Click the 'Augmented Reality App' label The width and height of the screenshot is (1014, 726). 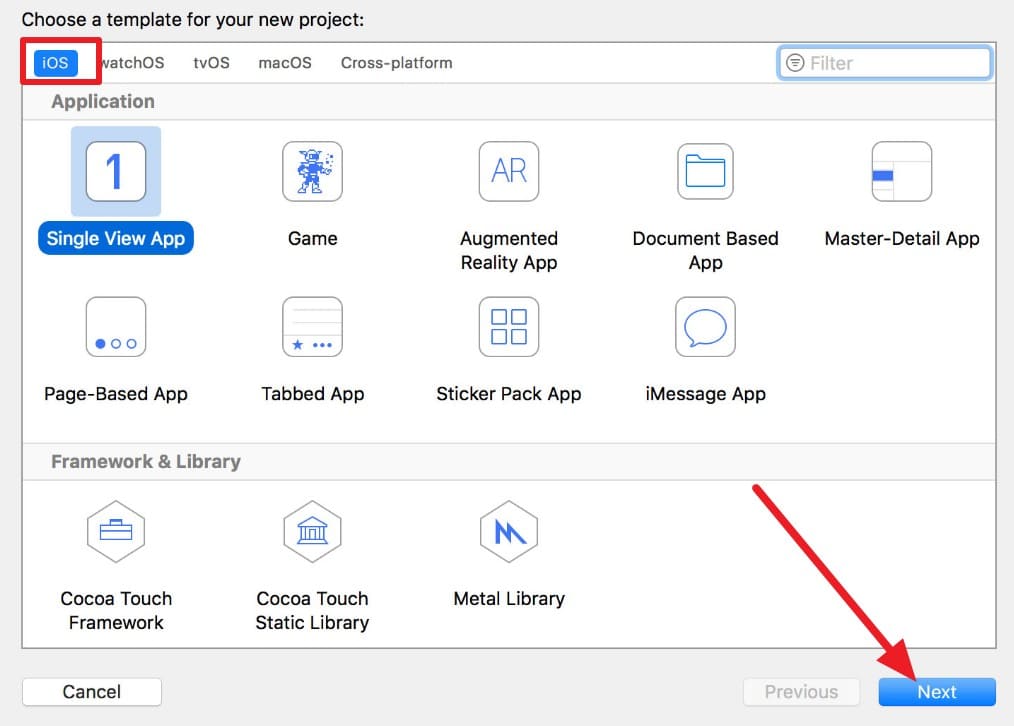pyautogui.click(x=509, y=250)
